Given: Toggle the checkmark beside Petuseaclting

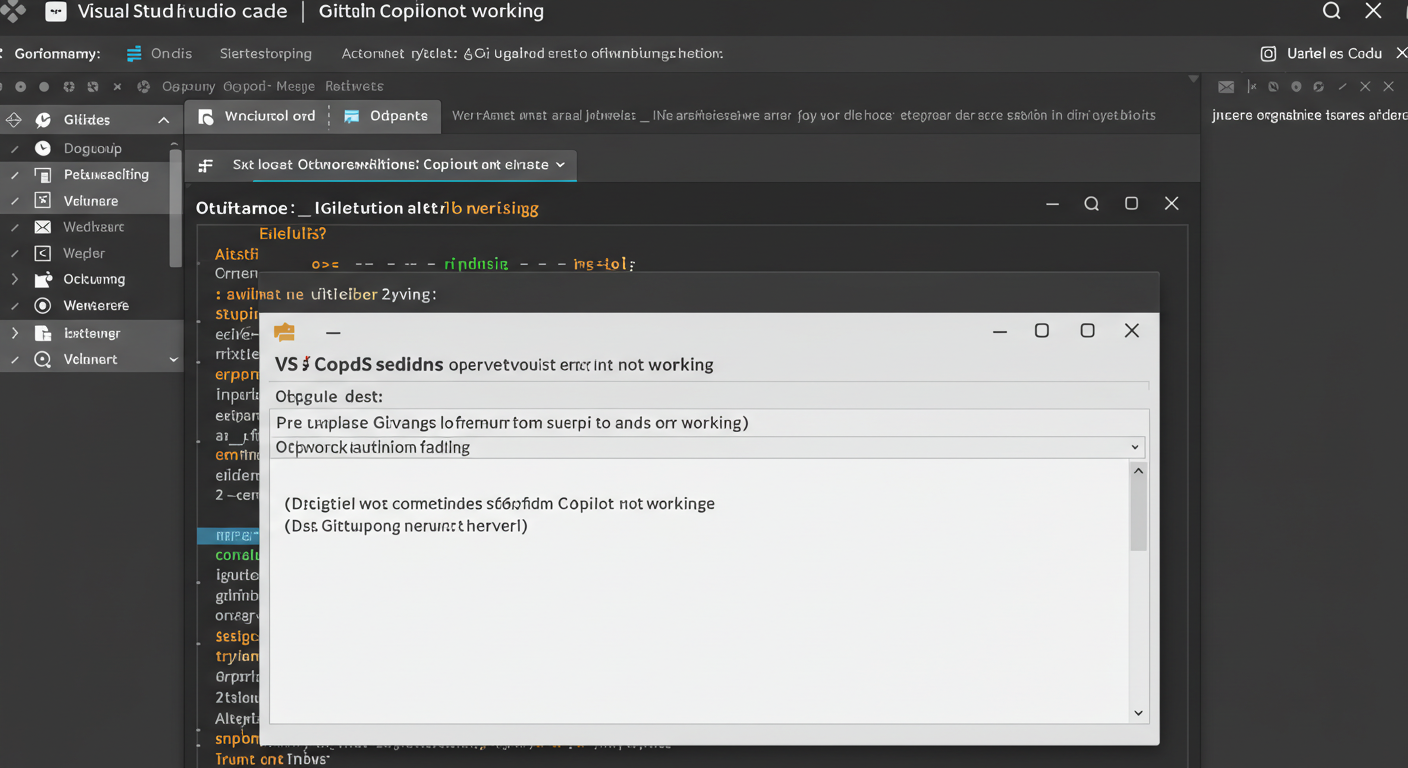Looking at the screenshot, I should tap(15, 175).
